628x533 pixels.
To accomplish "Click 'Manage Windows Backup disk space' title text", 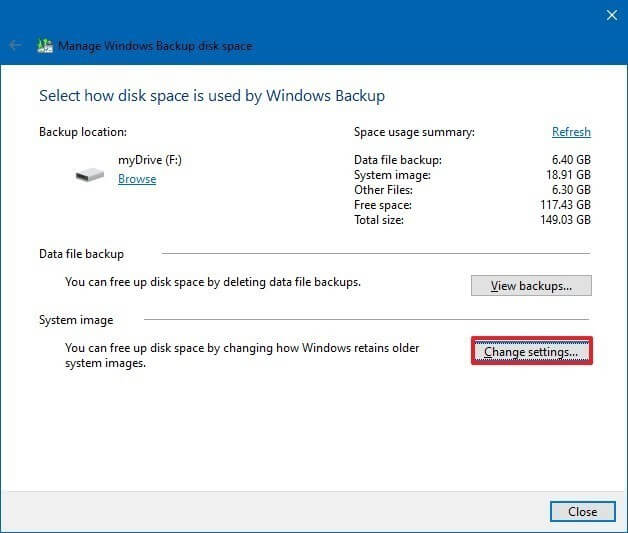I will 155,46.
